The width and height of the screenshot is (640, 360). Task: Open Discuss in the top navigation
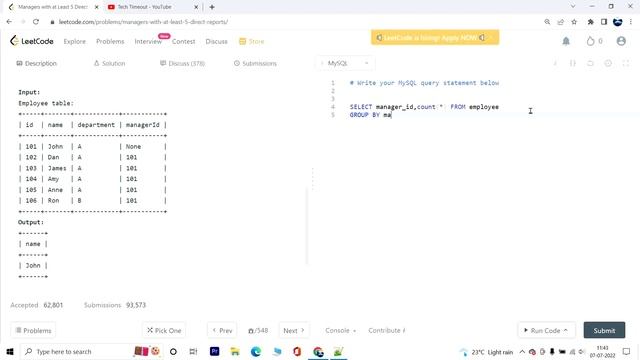216,41
